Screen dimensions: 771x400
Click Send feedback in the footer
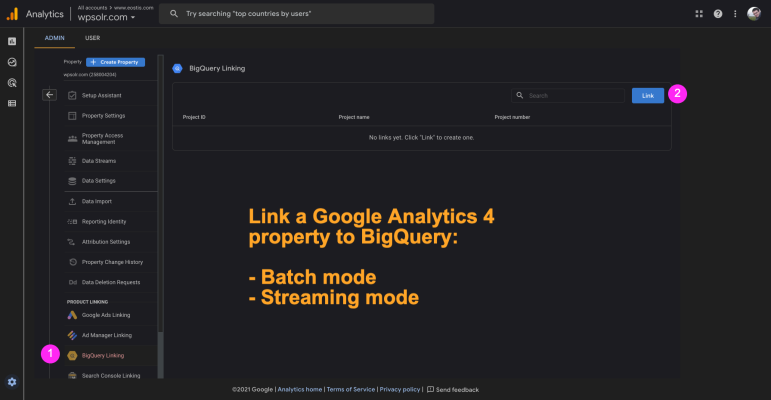pyautogui.click(x=453, y=390)
